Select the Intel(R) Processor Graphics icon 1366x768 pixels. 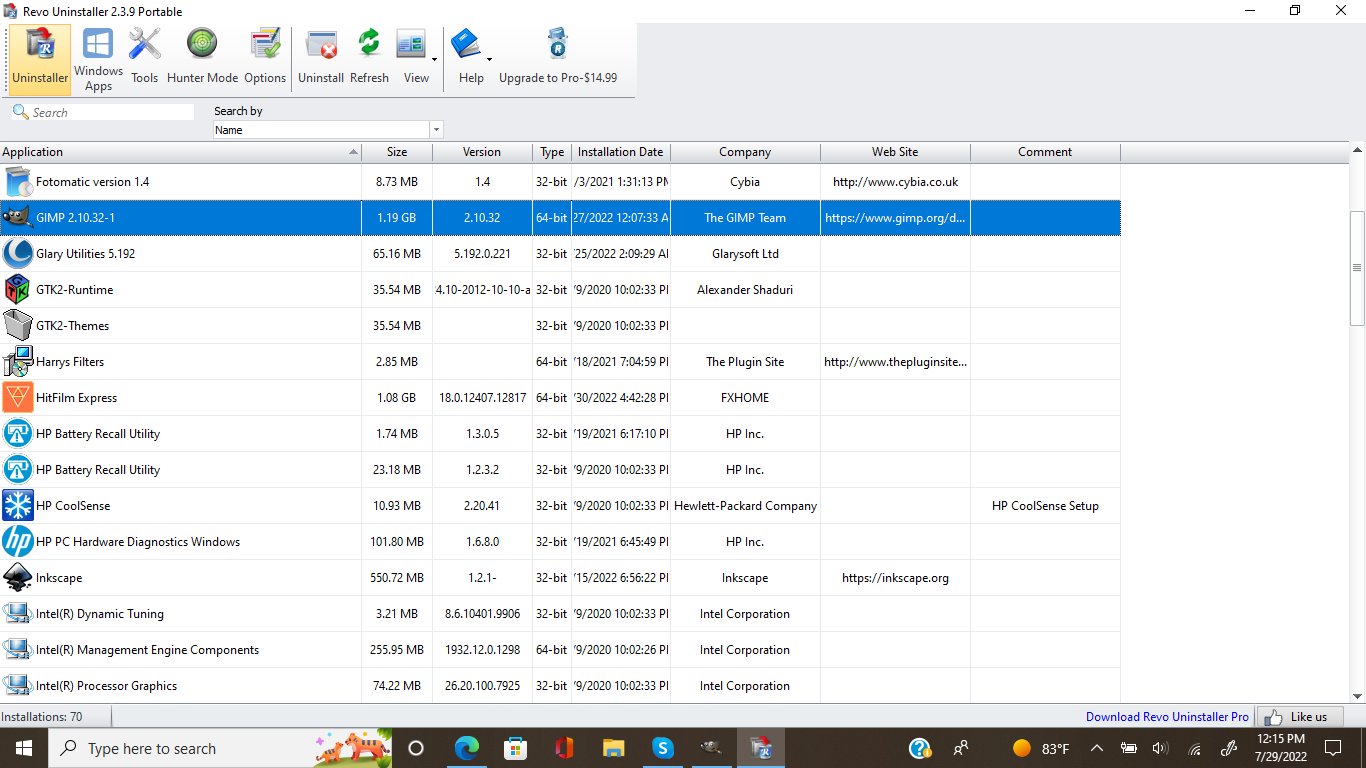(18, 686)
